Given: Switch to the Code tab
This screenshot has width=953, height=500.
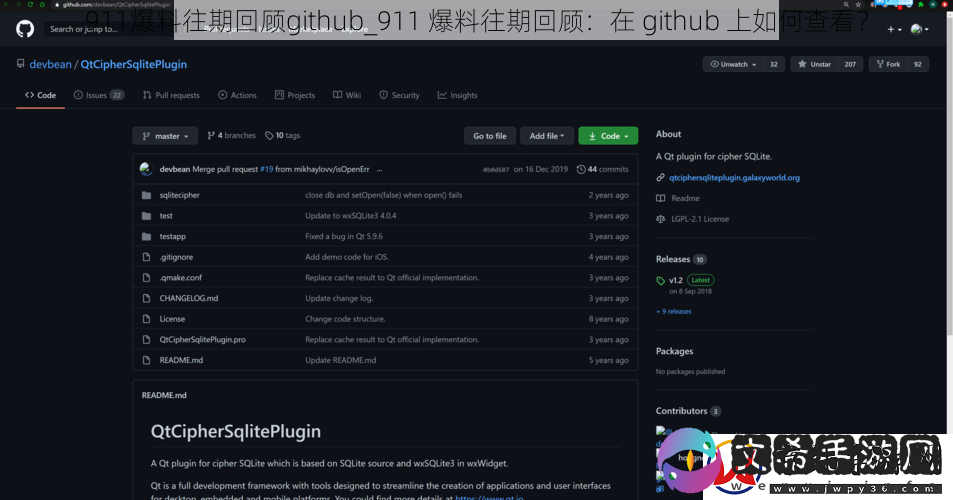Looking at the screenshot, I should (40, 95).
